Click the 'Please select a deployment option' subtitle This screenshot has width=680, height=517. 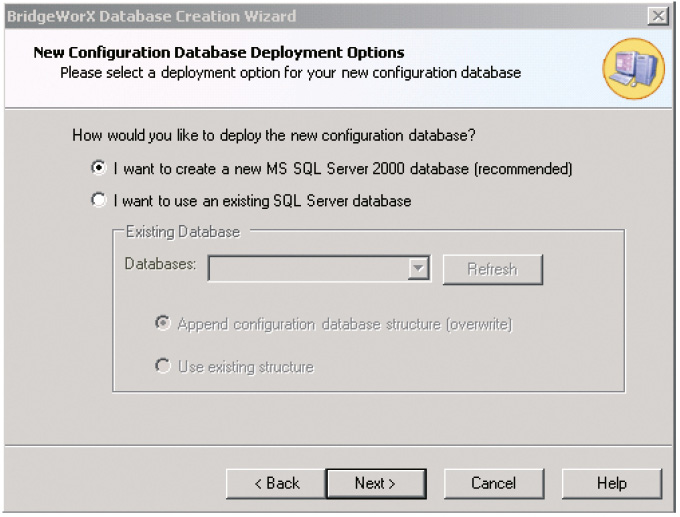click(291, 72)
